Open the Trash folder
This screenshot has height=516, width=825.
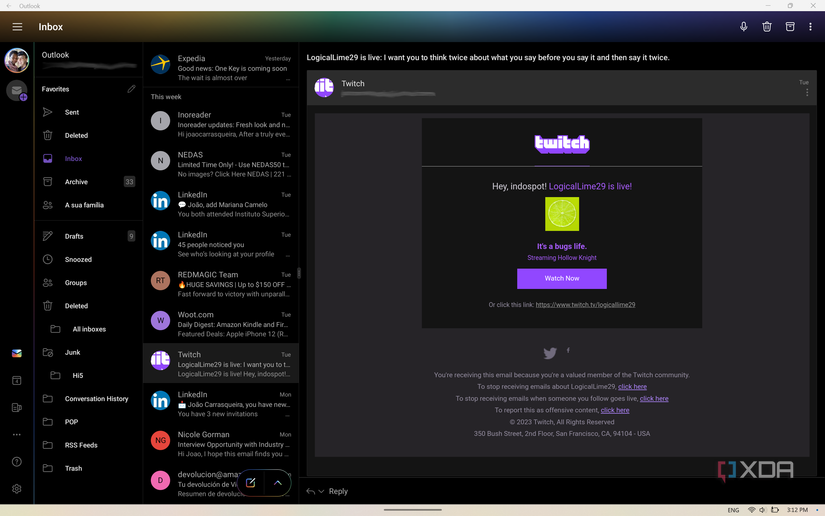(89, 468)
